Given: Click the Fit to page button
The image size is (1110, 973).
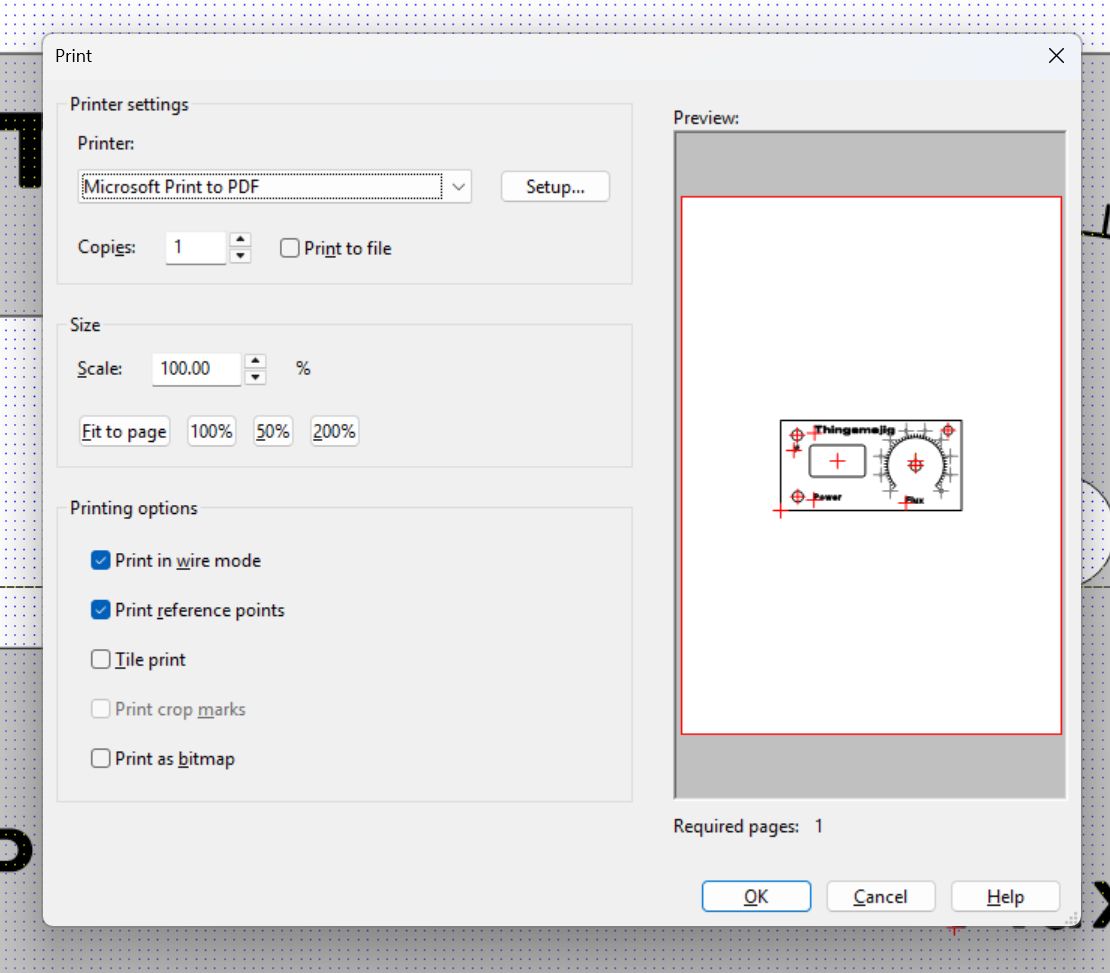Looking at the screenshot, I should coord(124,432).
